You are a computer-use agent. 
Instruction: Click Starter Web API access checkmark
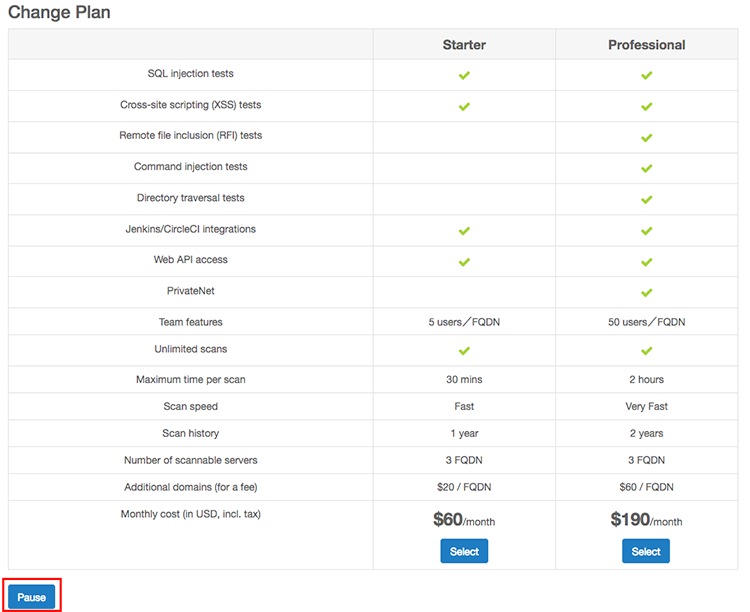click(464, 262)
